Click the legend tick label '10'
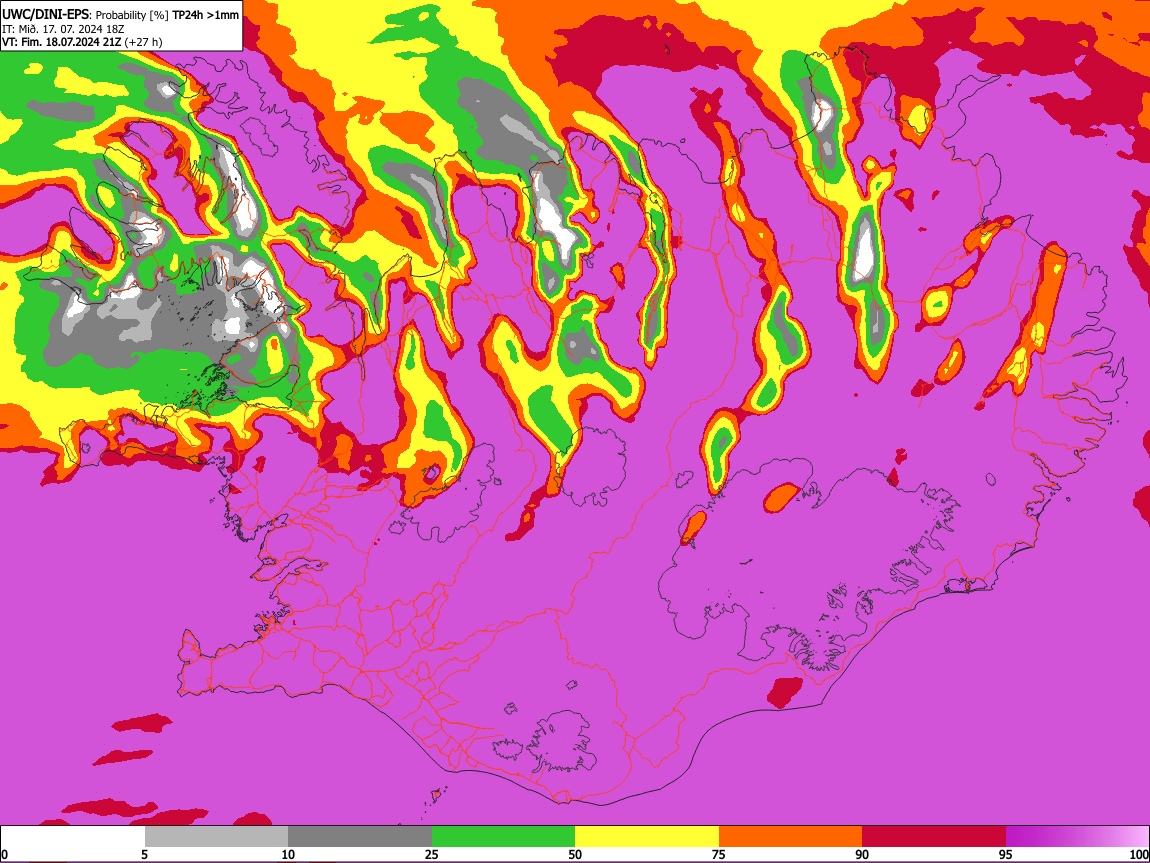 pos(288,854)
